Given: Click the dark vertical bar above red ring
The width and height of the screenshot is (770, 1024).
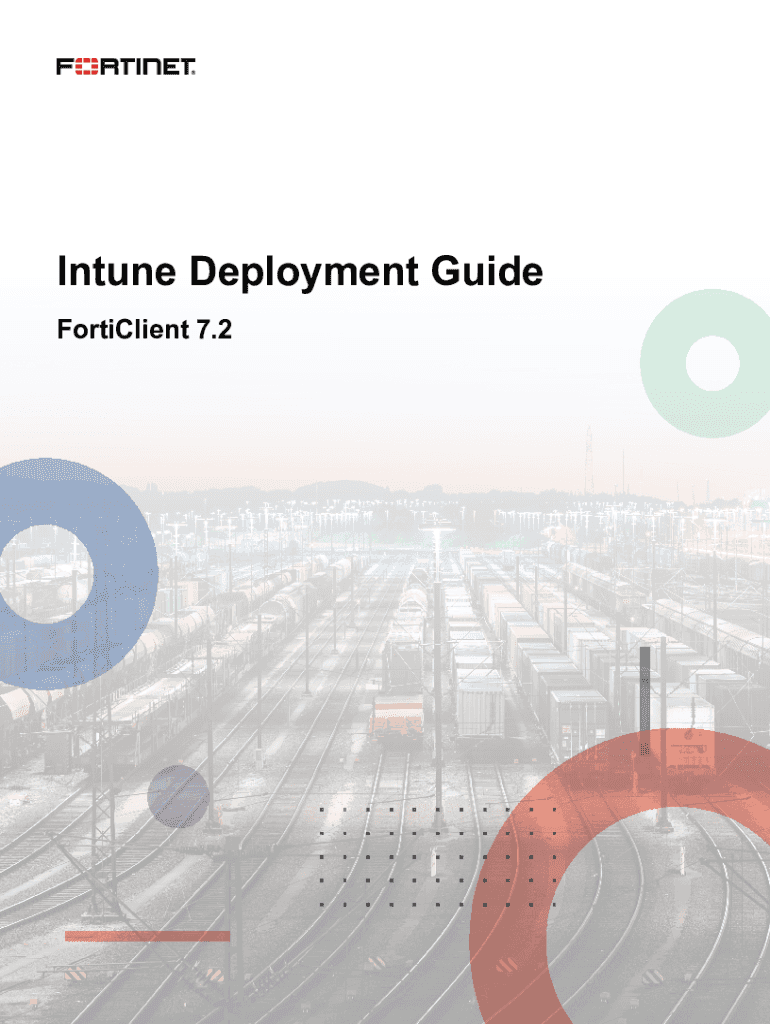Looking at the screenshot, I should coord(645,688).
